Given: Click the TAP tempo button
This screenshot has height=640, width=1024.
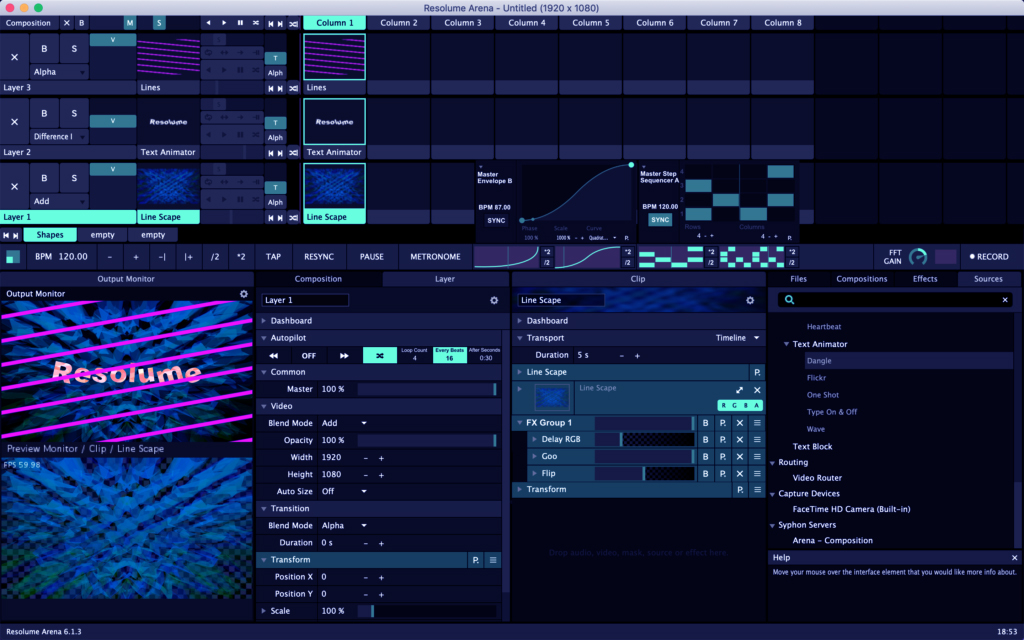Looking at the screenshot, I should pos(273,257).
